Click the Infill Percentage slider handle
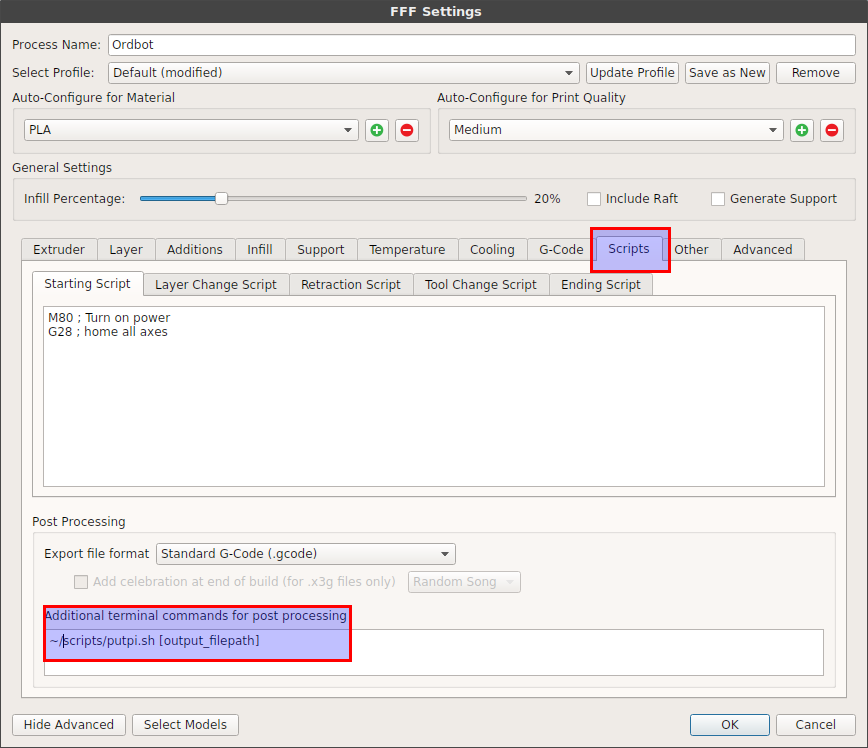This screenshot has width=868, height=748. coord(220,198)
